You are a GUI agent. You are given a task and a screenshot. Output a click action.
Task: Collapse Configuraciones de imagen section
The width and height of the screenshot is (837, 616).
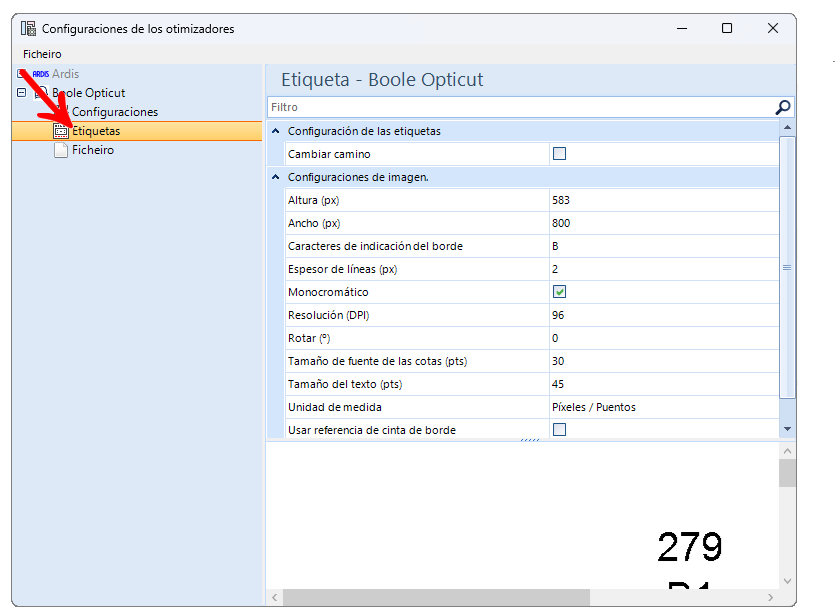(x=275, y=177)
